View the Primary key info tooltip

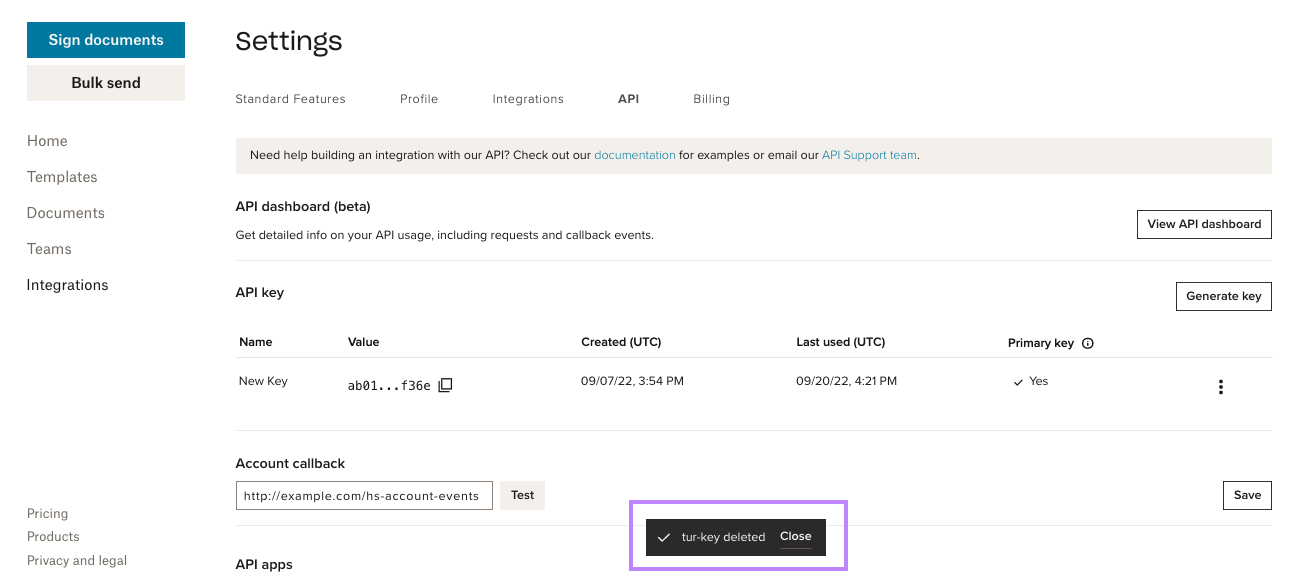pos(1088,342)
